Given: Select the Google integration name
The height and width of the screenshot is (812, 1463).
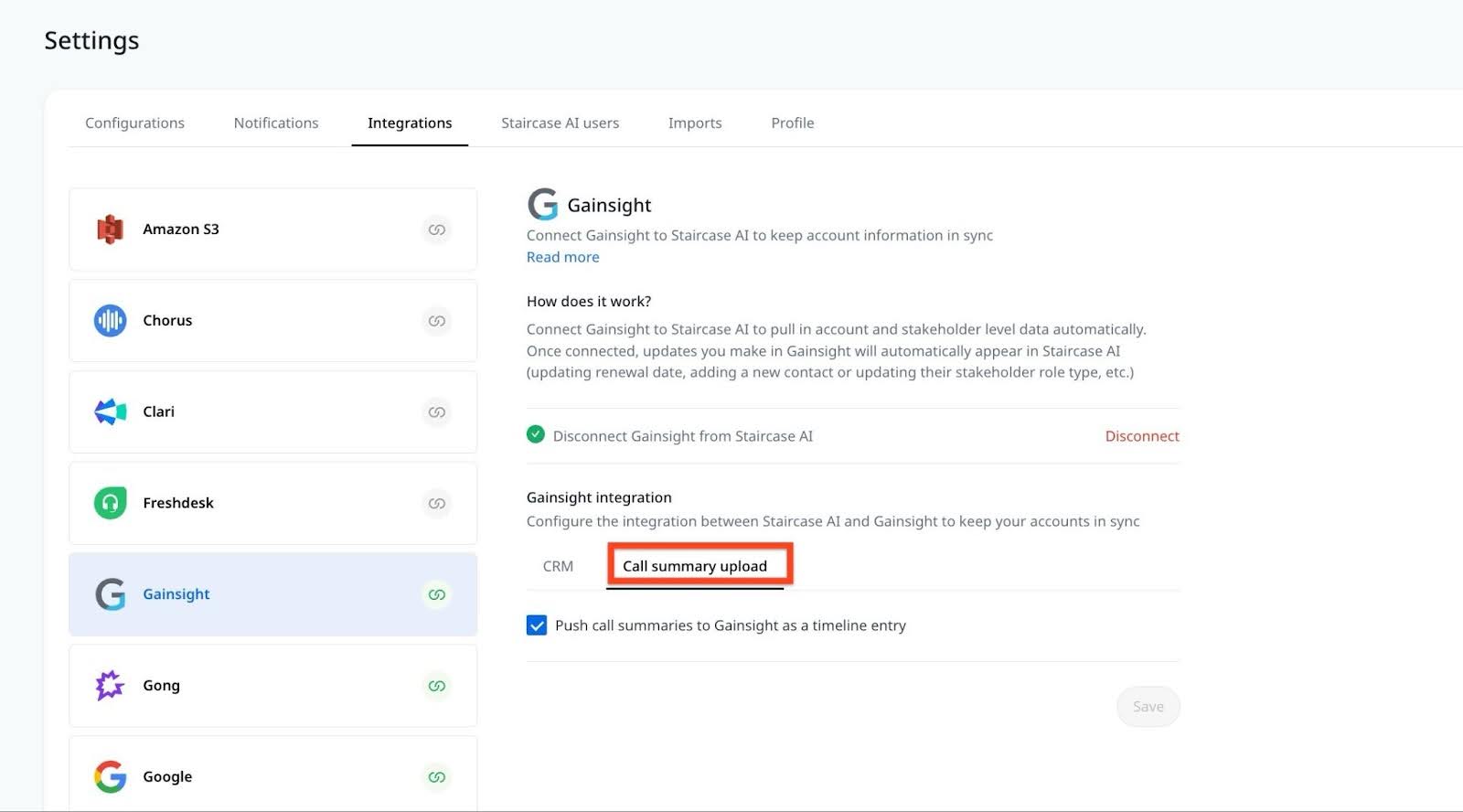Looking at the screenshot, I should [167, 777].
